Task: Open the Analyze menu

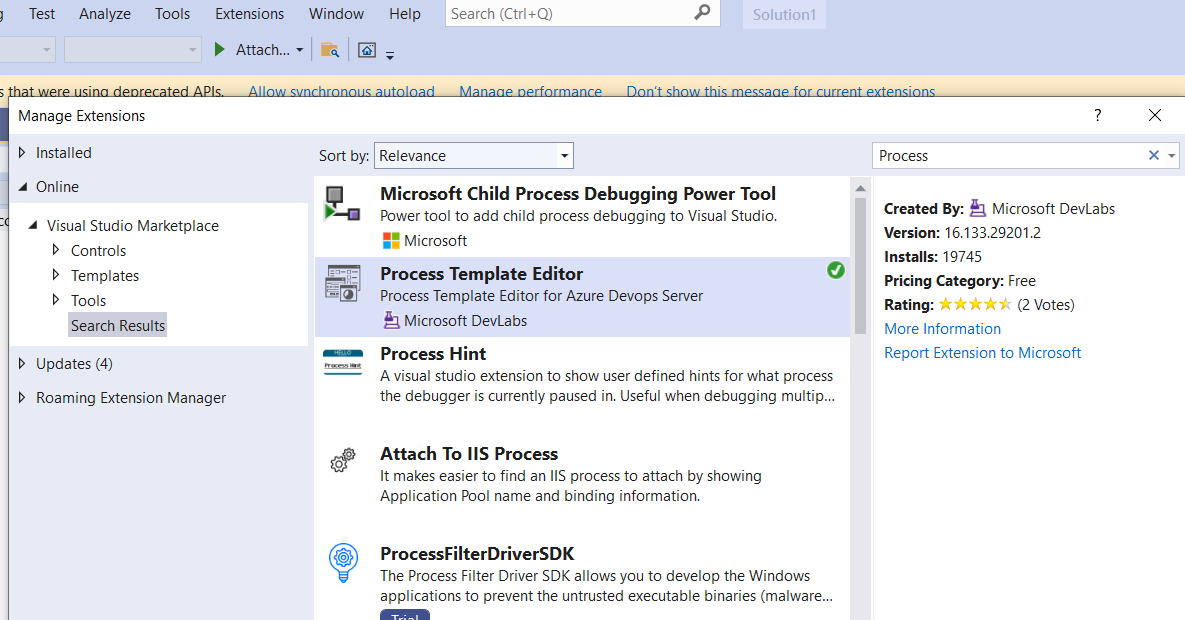Action: tap(105, 14)
